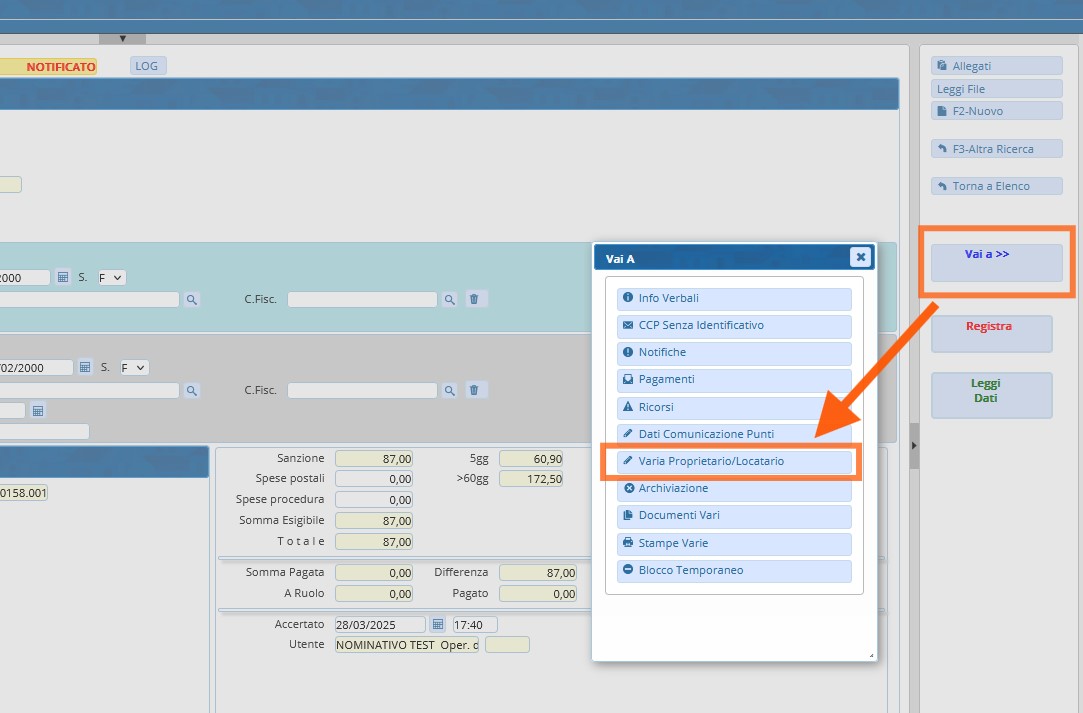Click the magnifier left of C.Fisc. in the teal section
This screenshot has height=713, width=1083.
tap(192, 299)
